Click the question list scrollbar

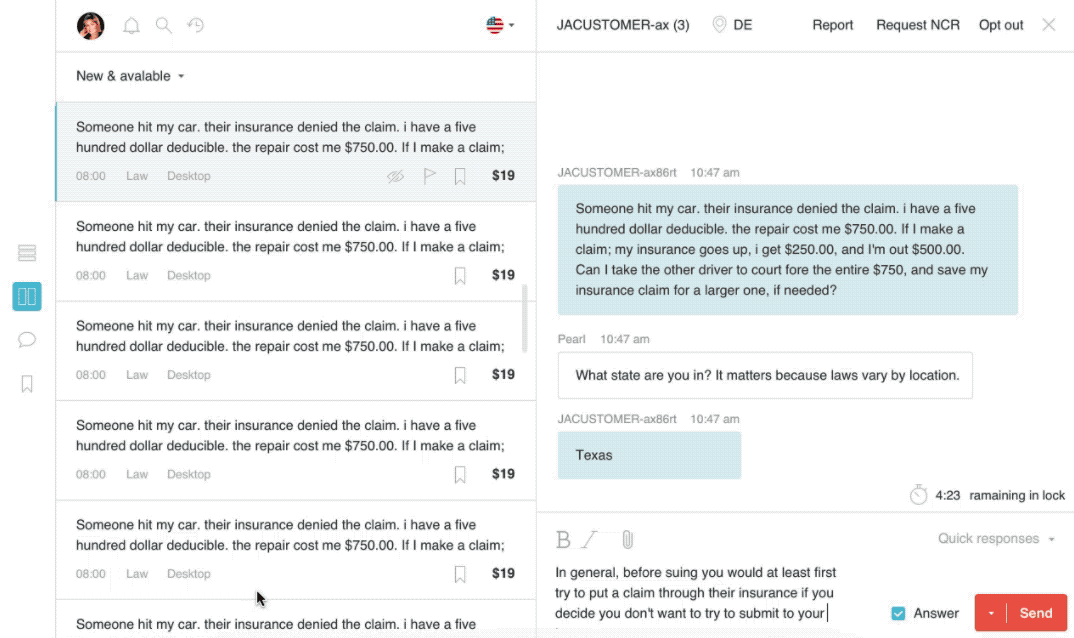(x=525, y=318)
